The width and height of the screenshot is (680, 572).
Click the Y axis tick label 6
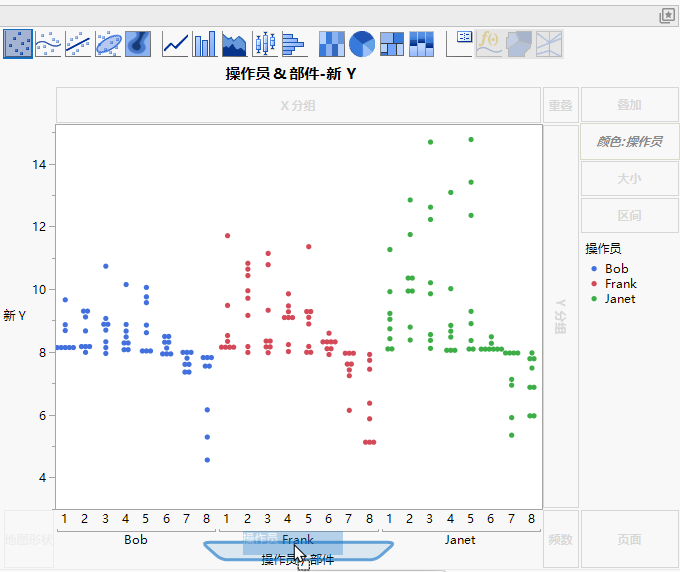tap(42, 415)
